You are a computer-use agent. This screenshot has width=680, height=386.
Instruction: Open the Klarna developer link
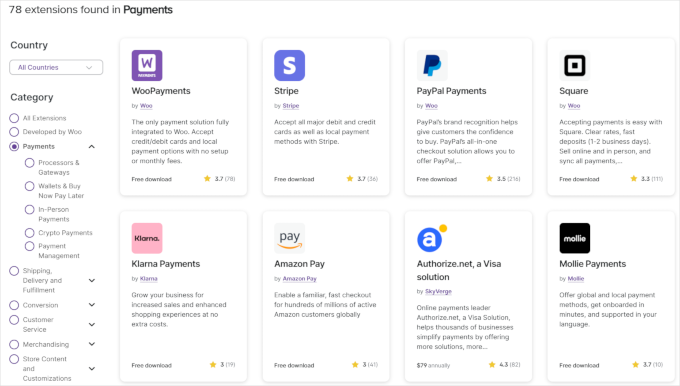point(149,279)
